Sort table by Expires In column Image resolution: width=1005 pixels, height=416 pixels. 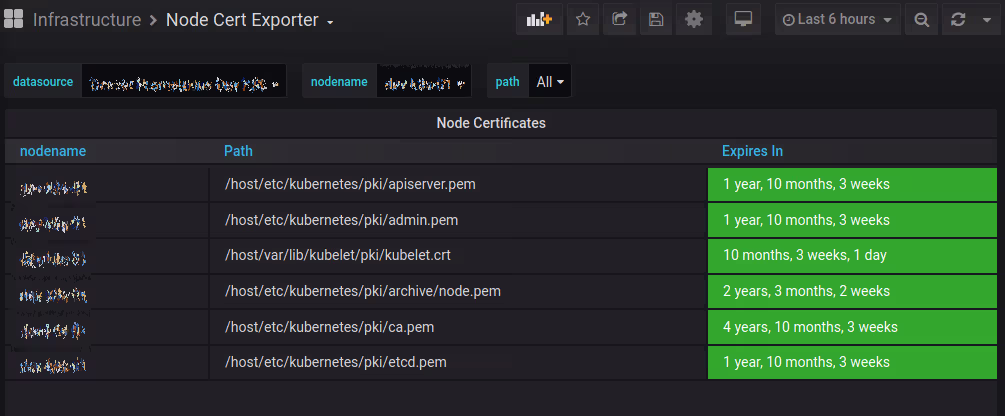tap(752, 151)
